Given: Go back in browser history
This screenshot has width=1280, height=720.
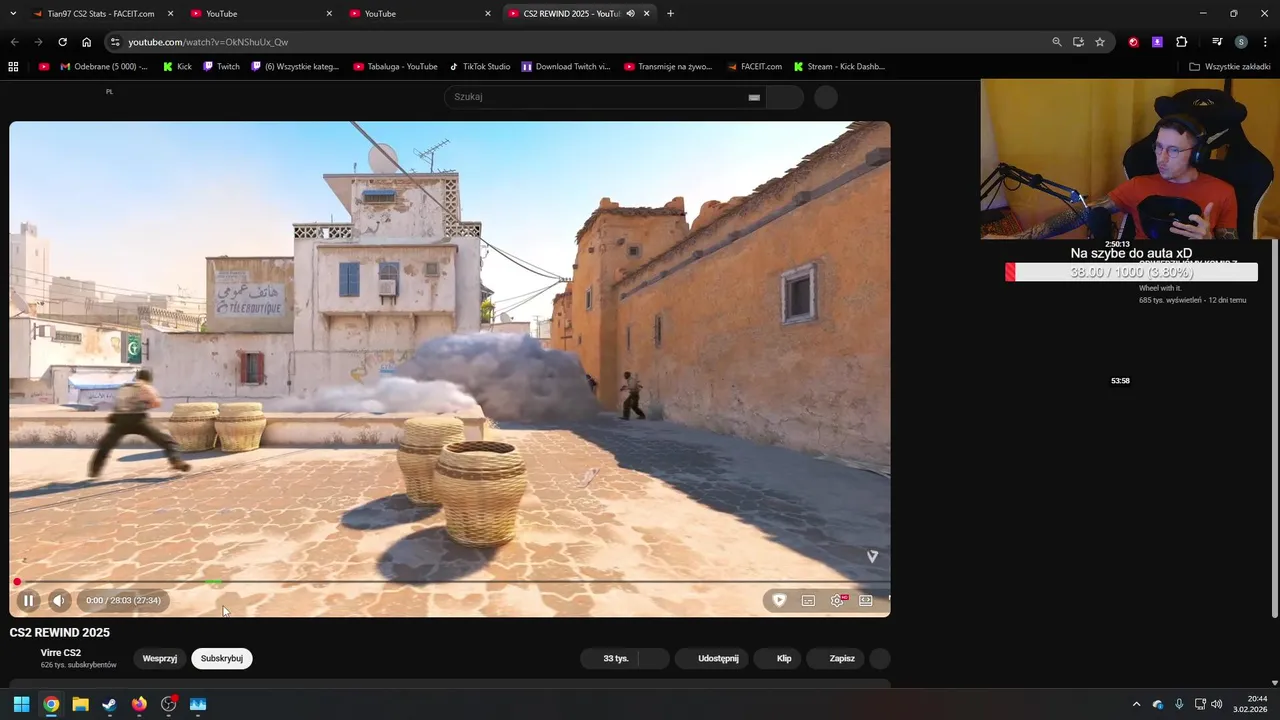Looking at the screenshot, I should click(14, 42).
